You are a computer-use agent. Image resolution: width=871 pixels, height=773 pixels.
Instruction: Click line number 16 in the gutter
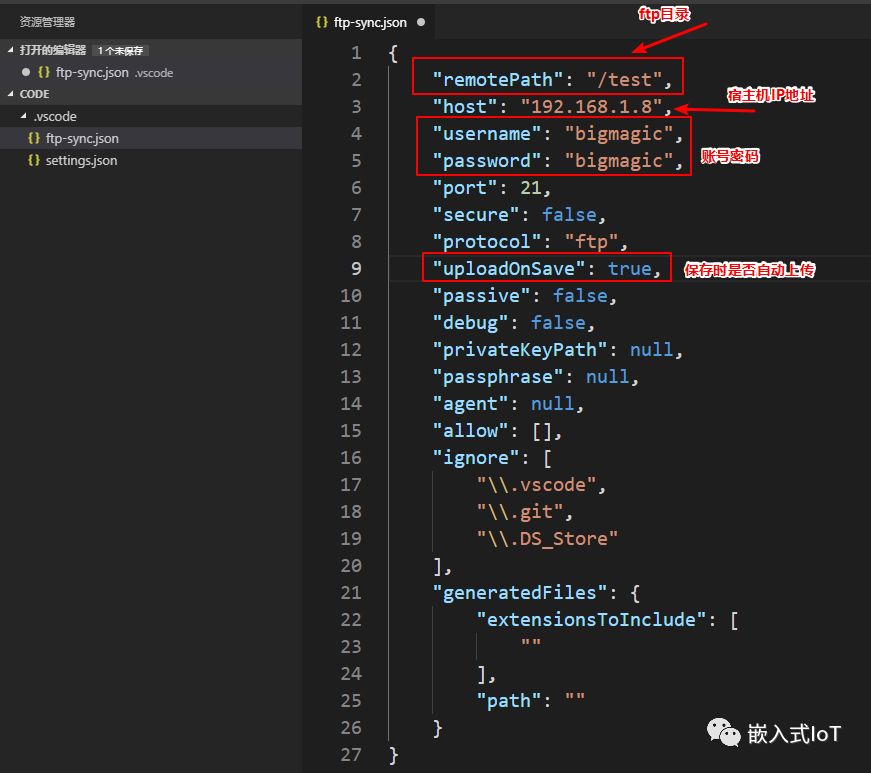coord(350,458)
